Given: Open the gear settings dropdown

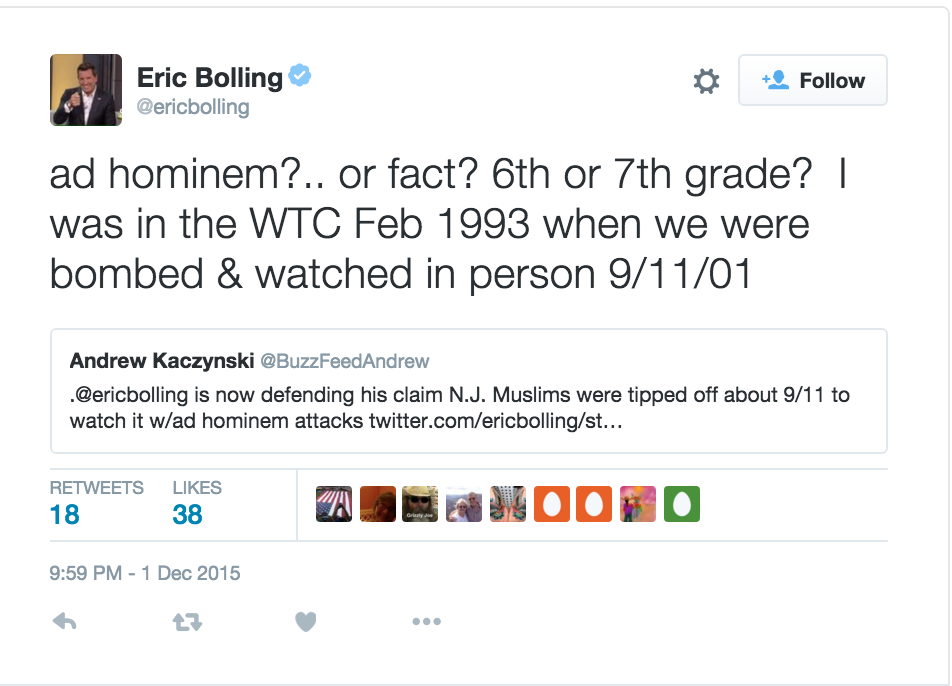Looking at the screenshot, I should tap(706, 81).
